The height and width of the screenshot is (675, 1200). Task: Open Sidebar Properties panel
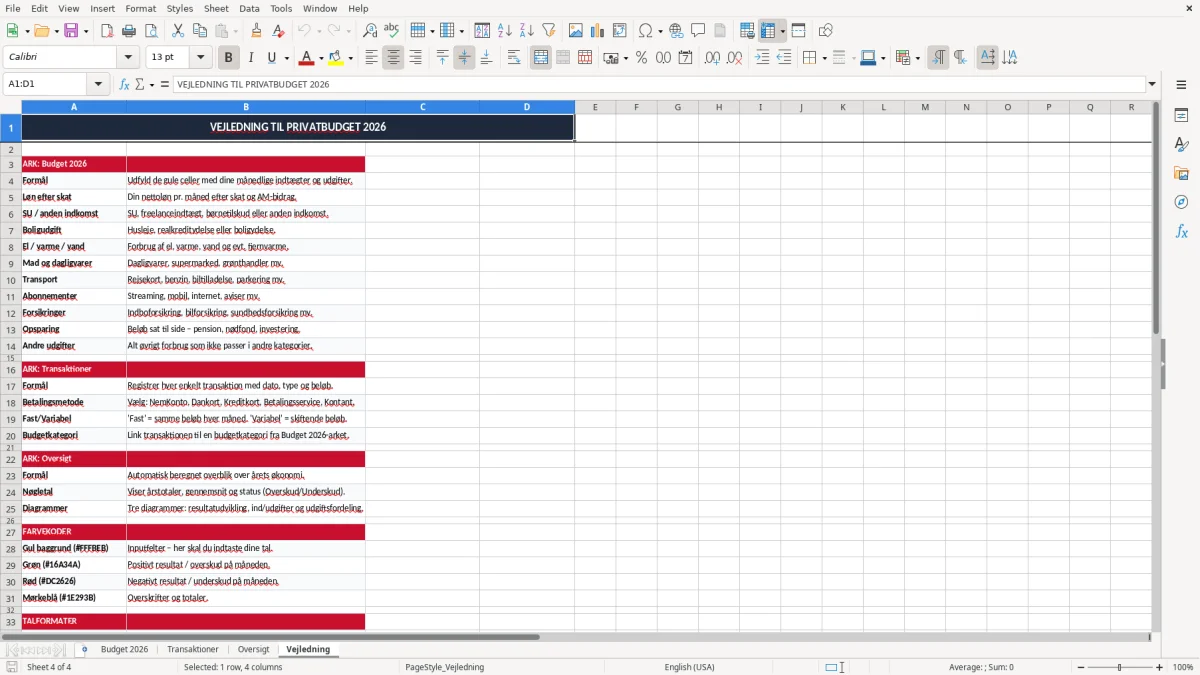point(1181,115)
